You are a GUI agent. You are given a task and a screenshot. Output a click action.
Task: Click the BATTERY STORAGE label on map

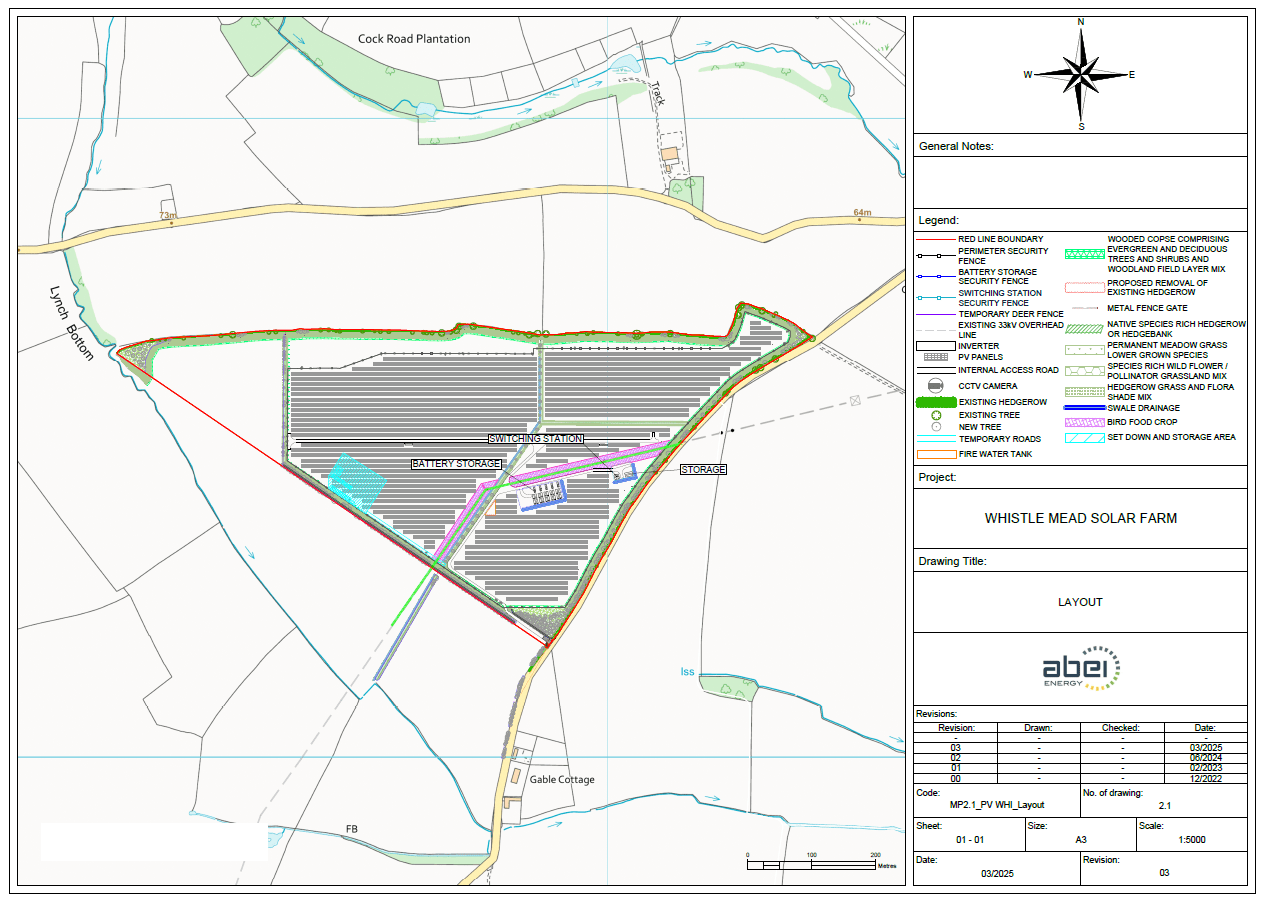click(x=456, y=464)
